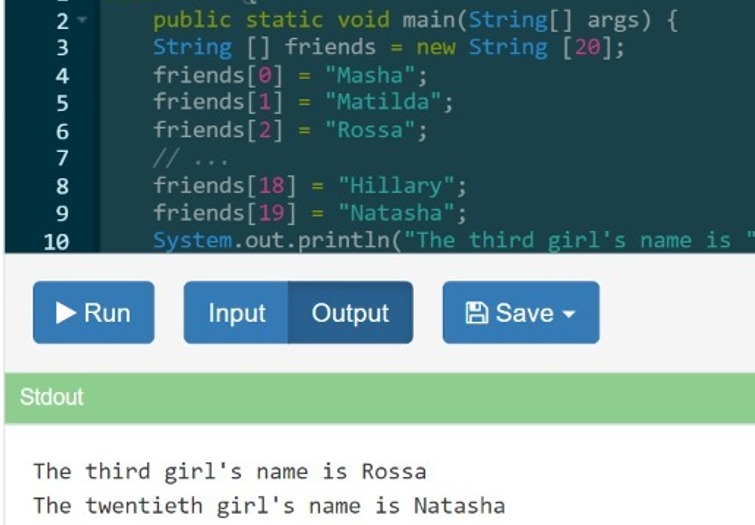Click the play icon on Run
The image size is (755, 525).
66,313
